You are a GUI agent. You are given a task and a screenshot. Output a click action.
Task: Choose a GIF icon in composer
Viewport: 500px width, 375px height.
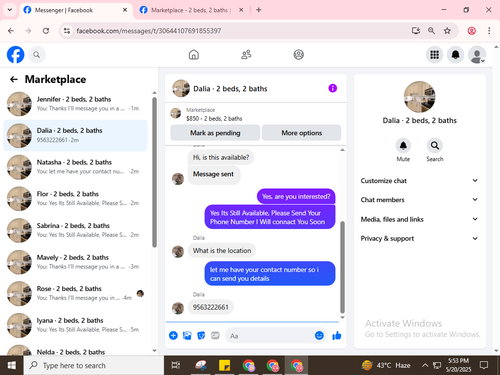[215, 335]
